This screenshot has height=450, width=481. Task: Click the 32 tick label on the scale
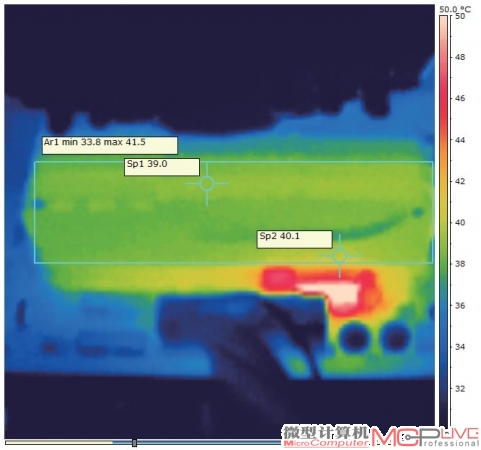(460, 388)
